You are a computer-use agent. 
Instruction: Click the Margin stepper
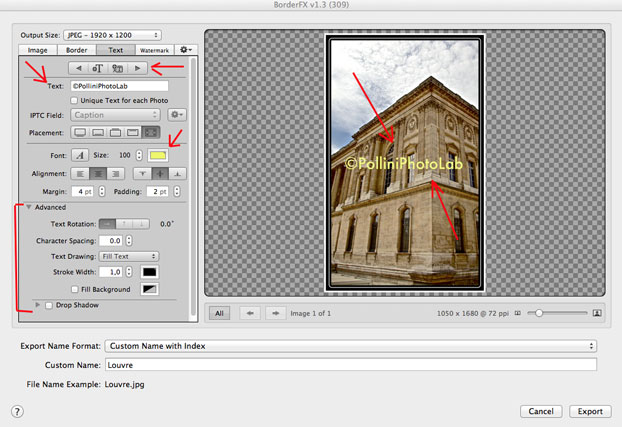pos(102,191)
